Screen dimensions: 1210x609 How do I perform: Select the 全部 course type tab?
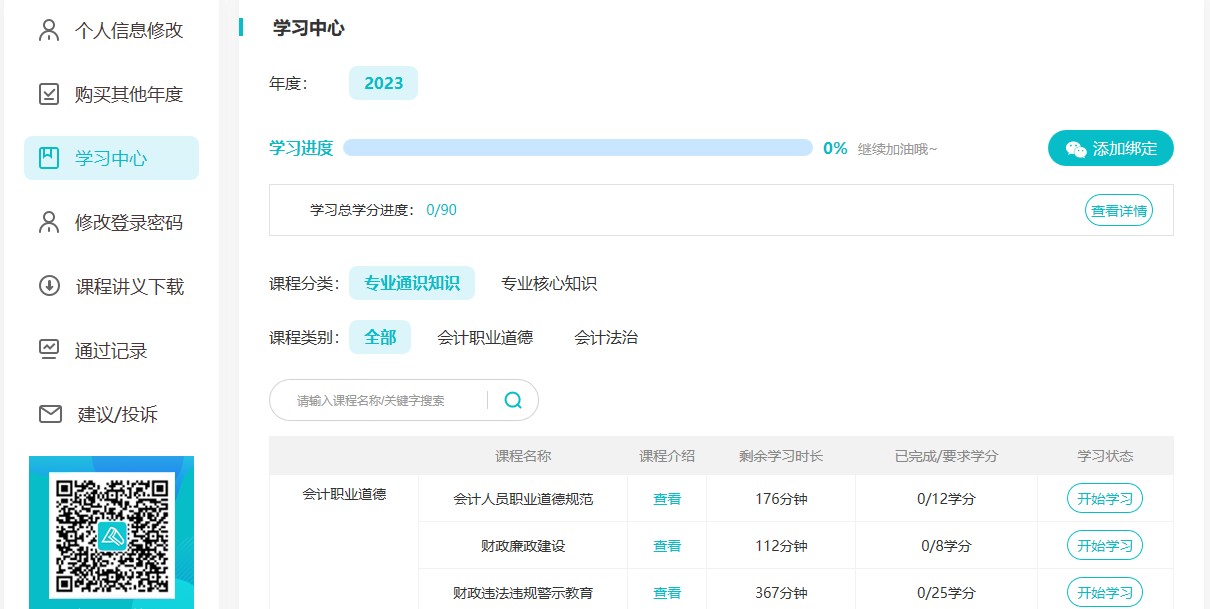point(380,337)
